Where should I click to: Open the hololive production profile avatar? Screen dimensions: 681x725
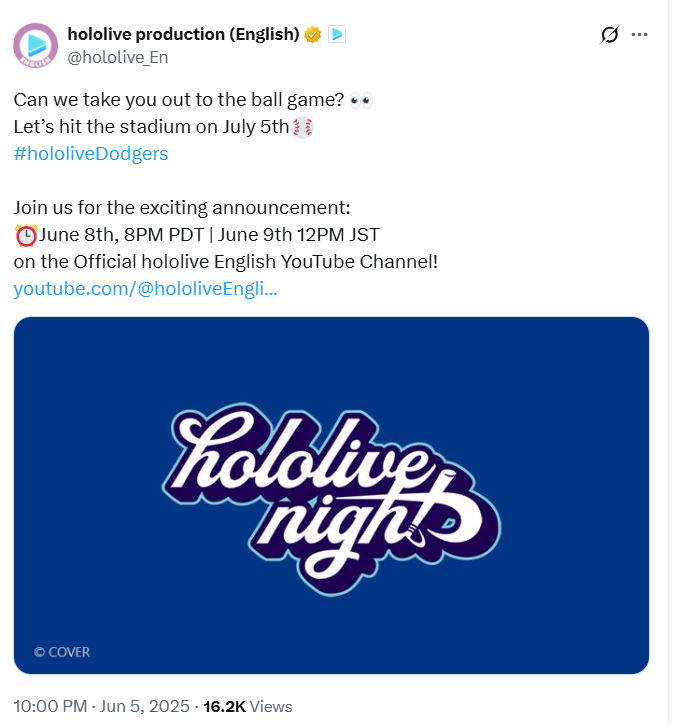pyautogui.click(x=36, y=45)
